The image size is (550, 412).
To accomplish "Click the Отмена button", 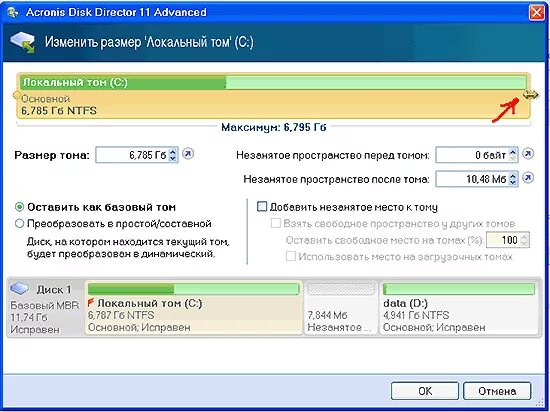I will tap(497, 391).
